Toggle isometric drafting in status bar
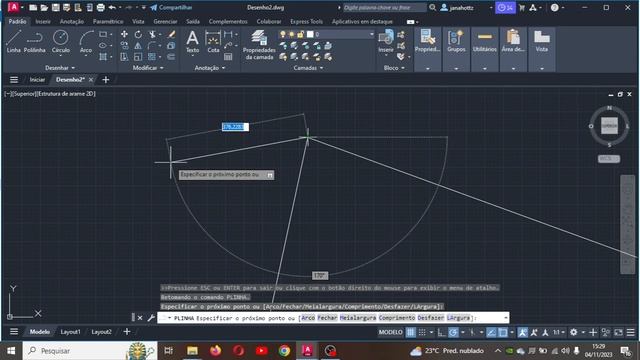640x360 pixels. [472, 332]
